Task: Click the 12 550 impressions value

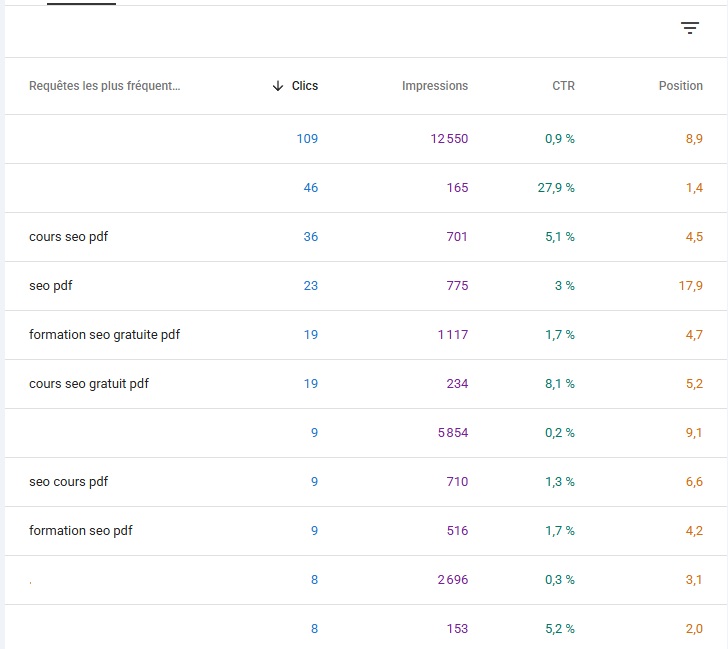Action: pos(449,139)
